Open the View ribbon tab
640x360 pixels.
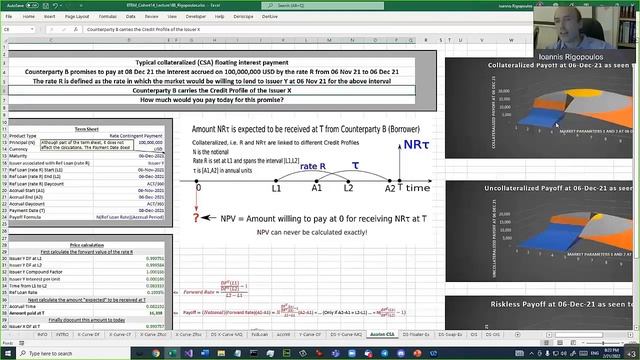tap(172, 17)
